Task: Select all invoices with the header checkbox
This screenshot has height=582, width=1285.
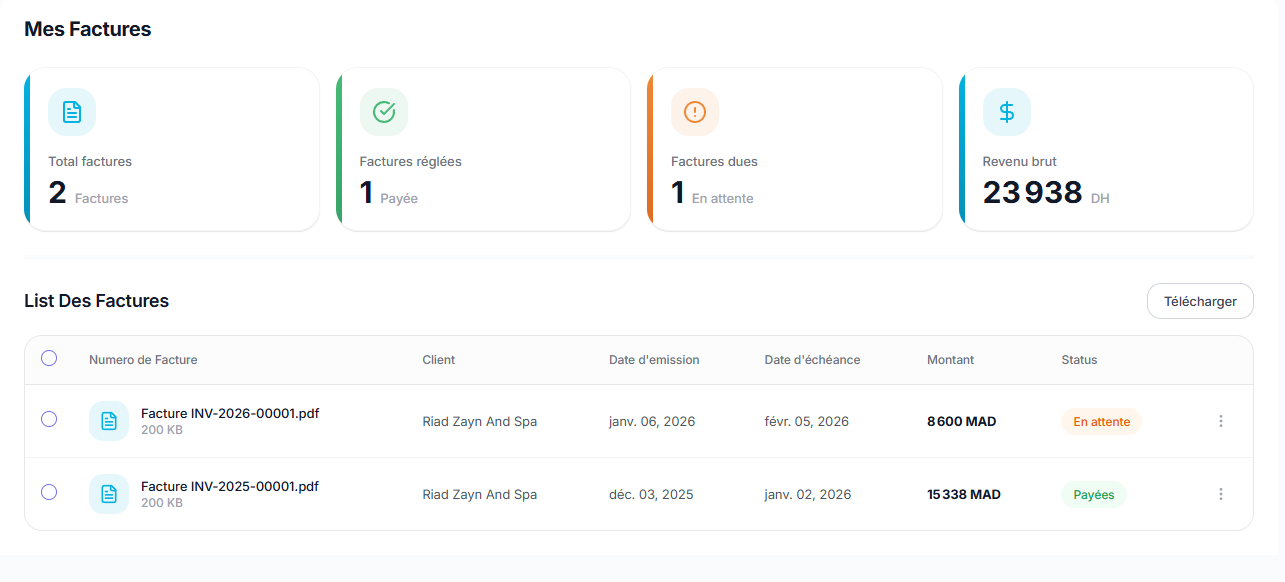Action: [x=49, y=358]
